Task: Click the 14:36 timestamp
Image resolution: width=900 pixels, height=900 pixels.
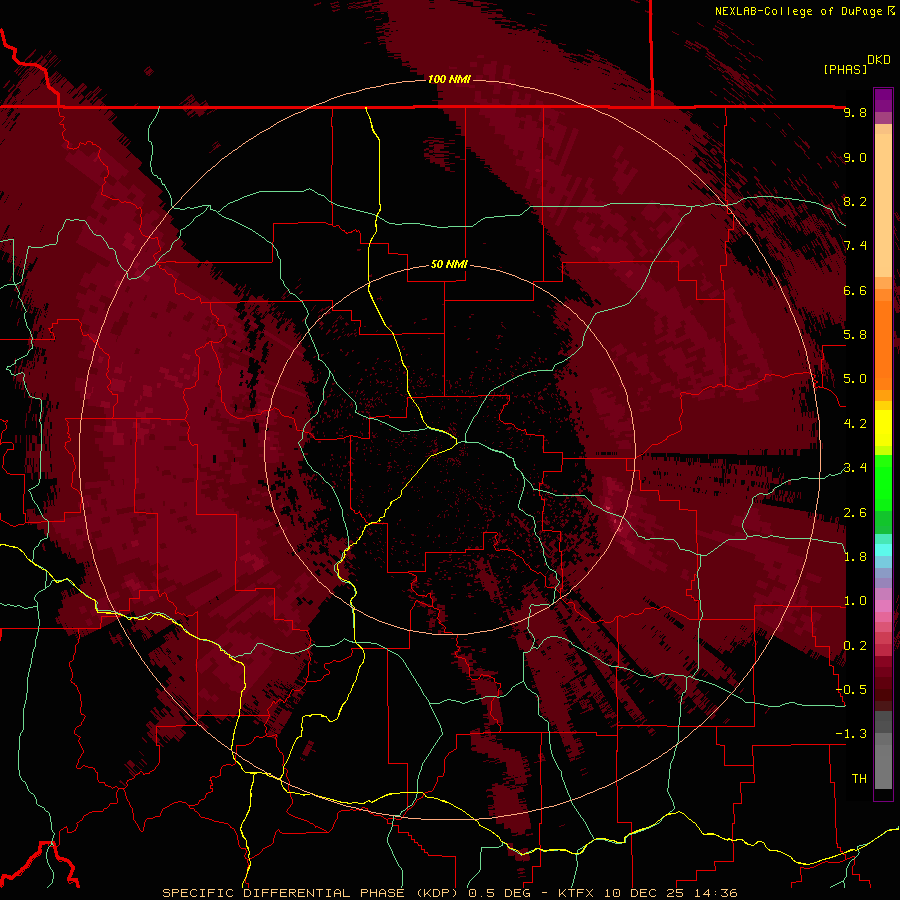Action: (714, 893)
